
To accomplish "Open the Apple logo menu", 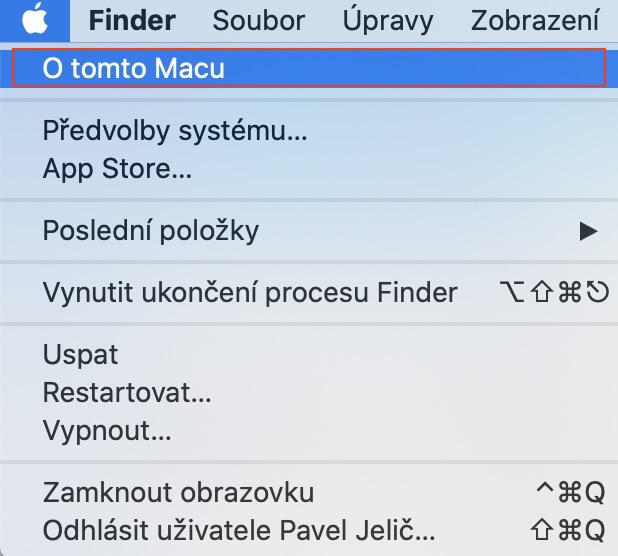I will [34, 20].
